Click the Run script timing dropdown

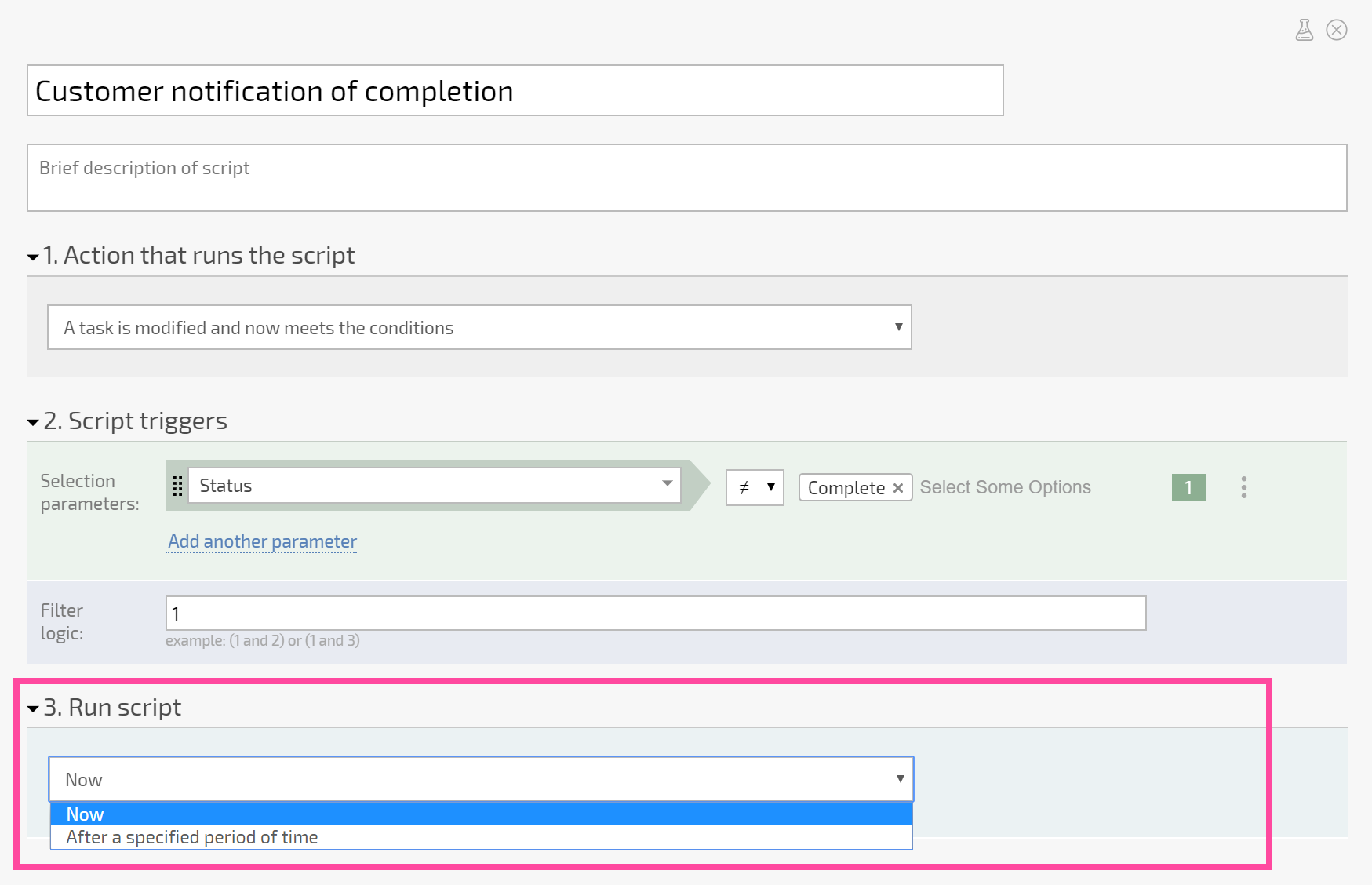481,779
